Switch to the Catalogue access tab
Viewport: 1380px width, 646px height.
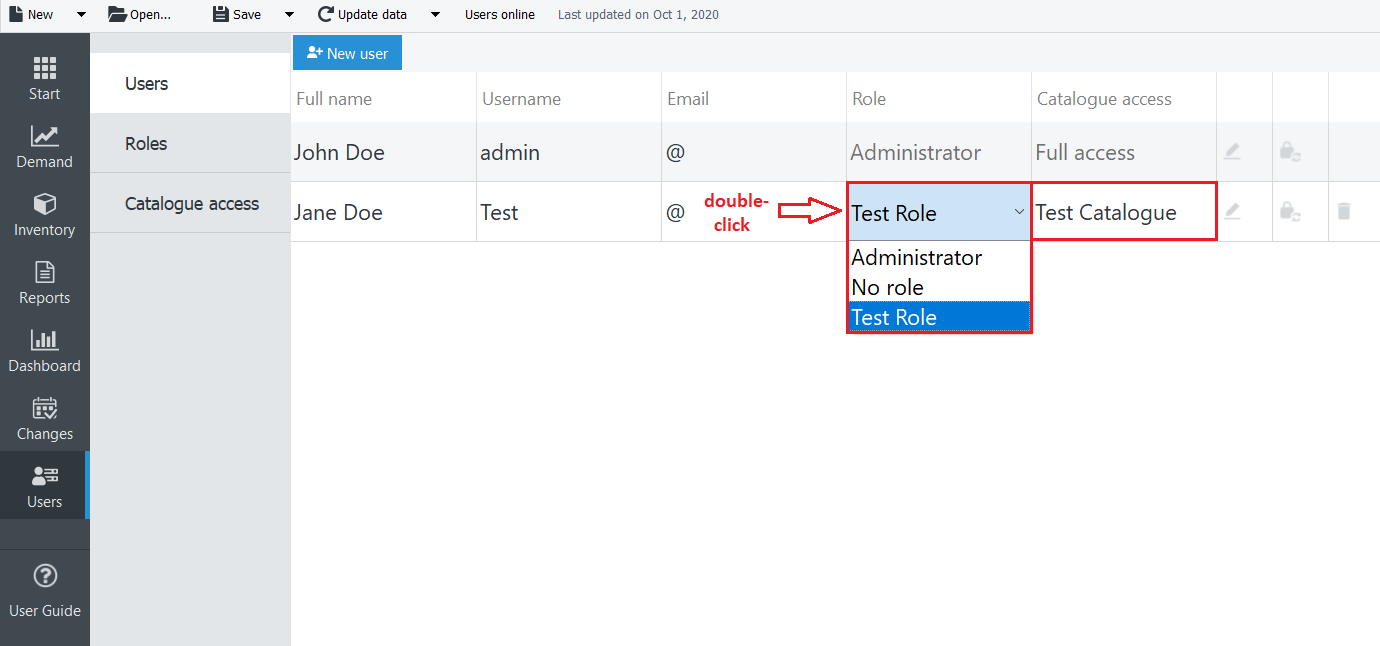tap(192, 204)
